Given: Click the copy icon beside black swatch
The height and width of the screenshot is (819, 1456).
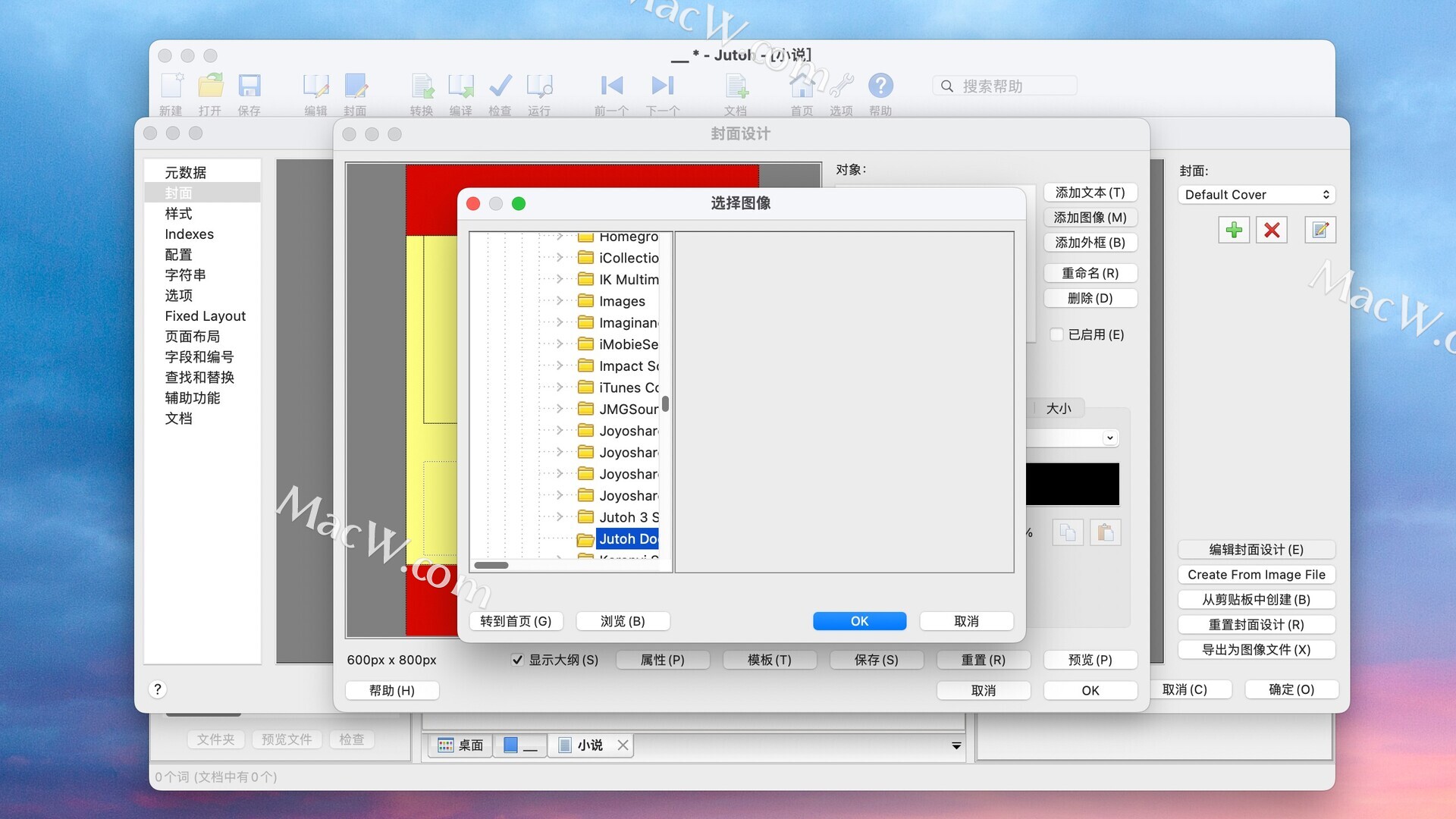Looking at the screenshot, I should point(1068,532).
